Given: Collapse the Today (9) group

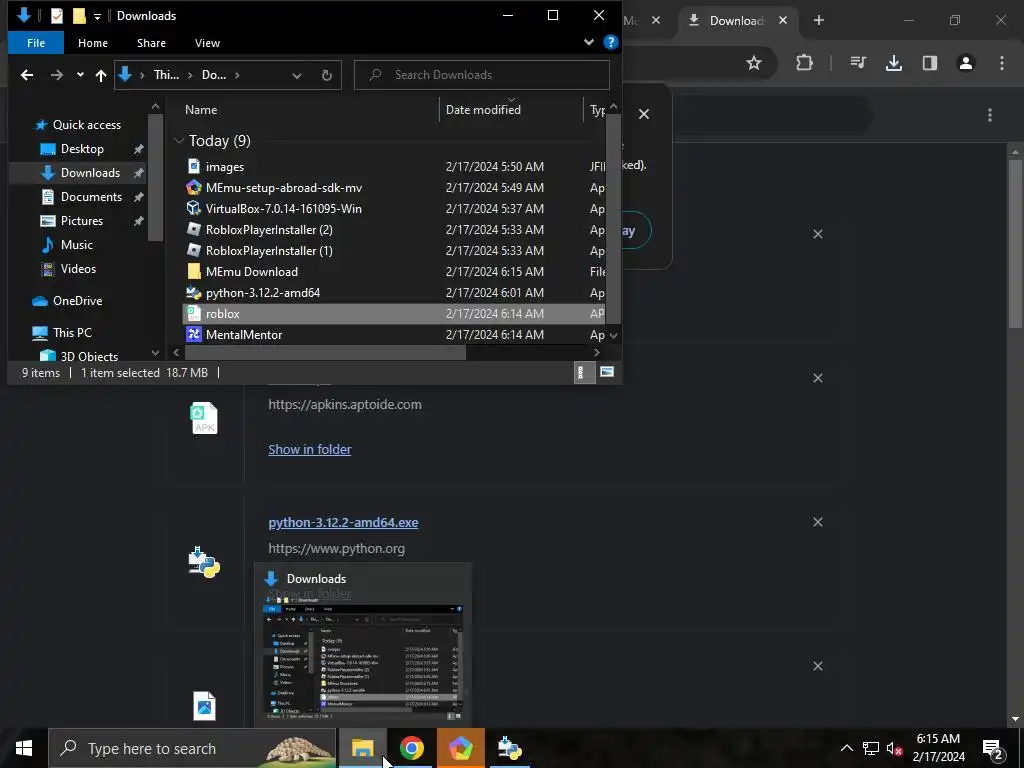Looking at the screenshot, I should (x=179, y=141).
